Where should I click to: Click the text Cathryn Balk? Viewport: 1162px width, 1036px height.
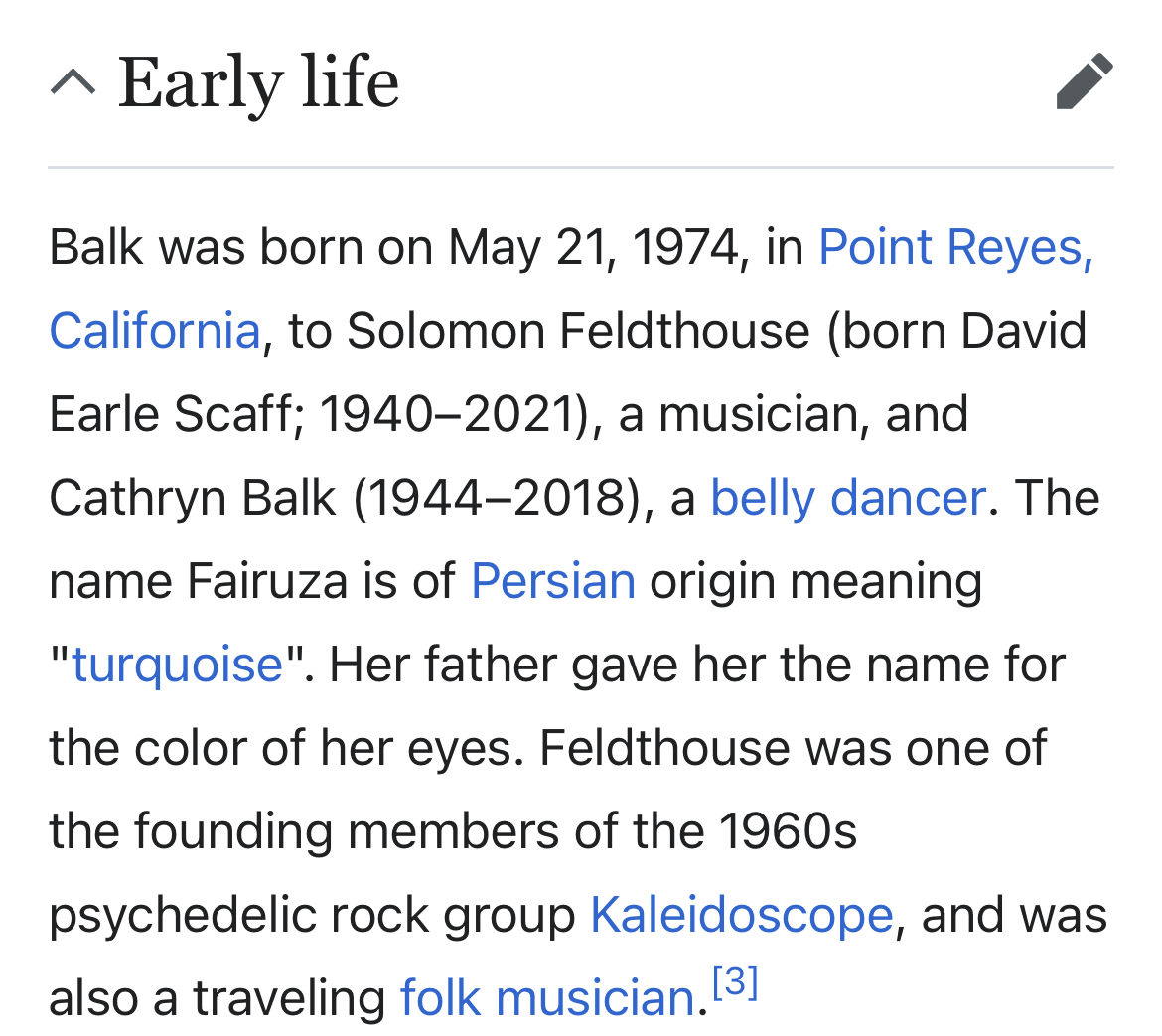click(192, 498)
